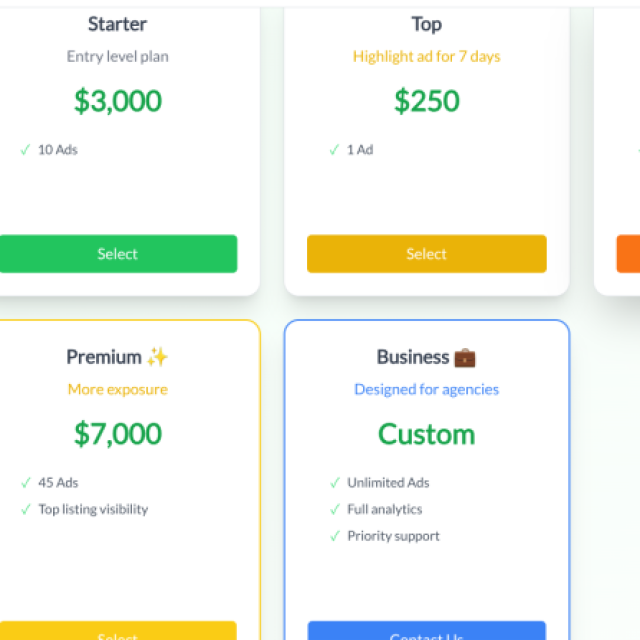Click the checkmark beside Top listing visibility

click(x=26, y=509)
